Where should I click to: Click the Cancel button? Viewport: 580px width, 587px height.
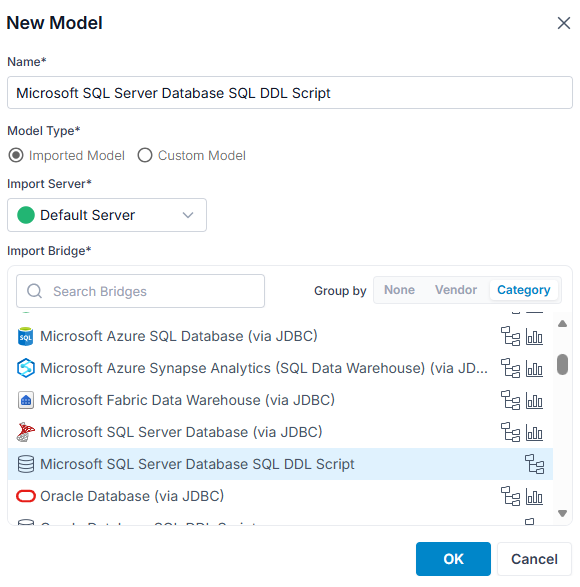534,559
